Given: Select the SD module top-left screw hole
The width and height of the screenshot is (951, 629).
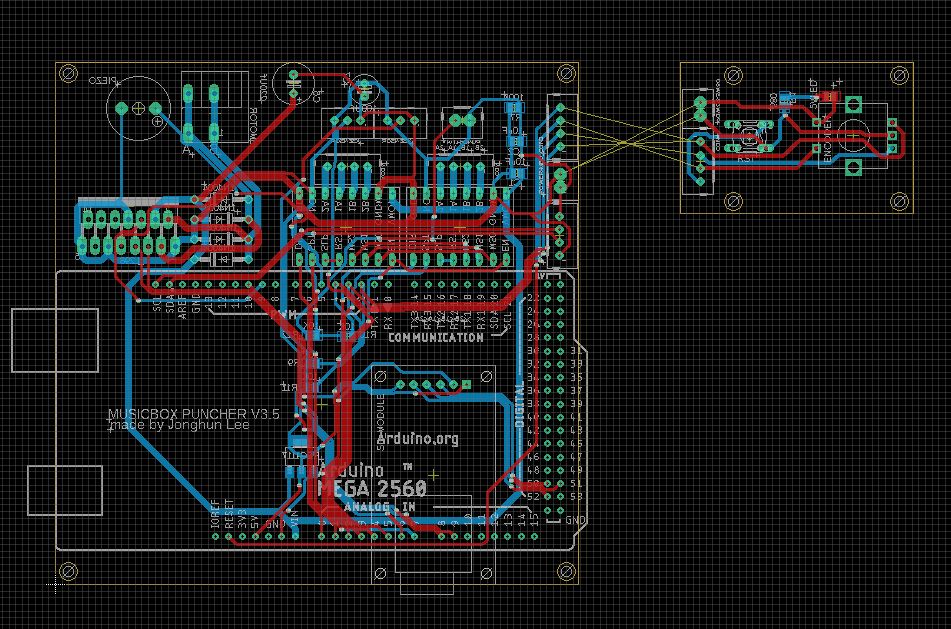Looking at the screenshot, I should [380, 376].
